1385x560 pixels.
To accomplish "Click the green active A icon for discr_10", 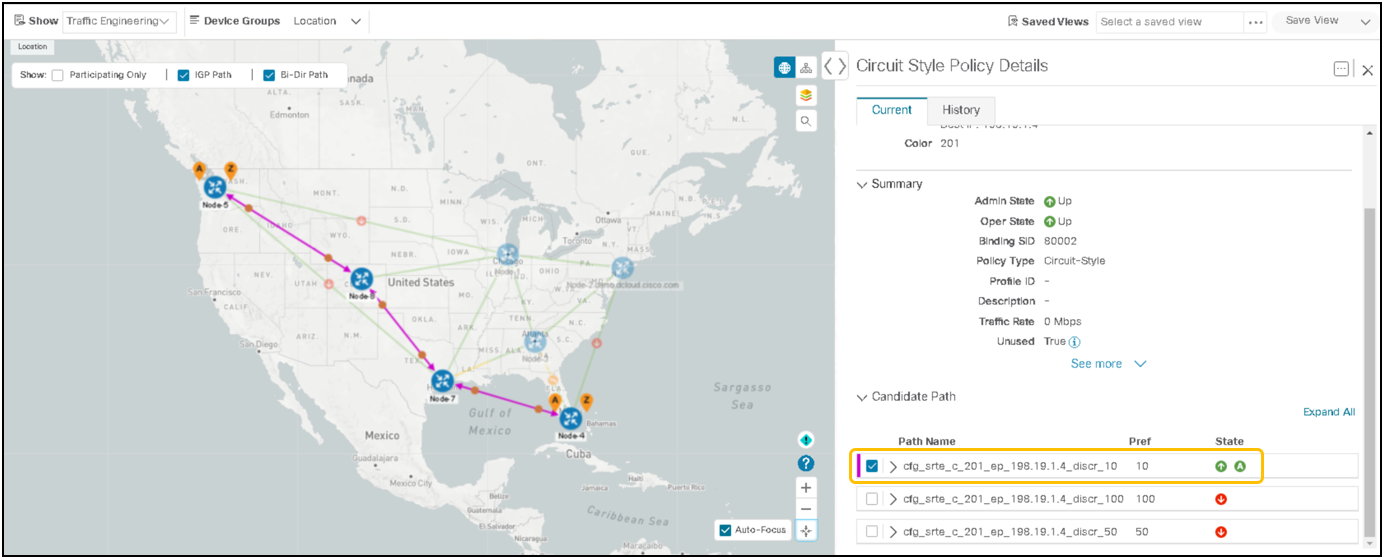I will click(1239, 466).
